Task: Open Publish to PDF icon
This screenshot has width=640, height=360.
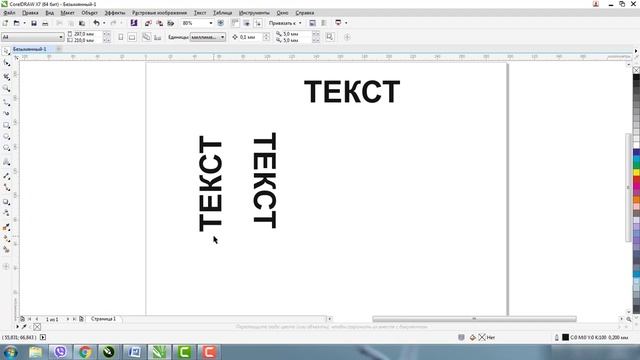Action: (171, 23)
